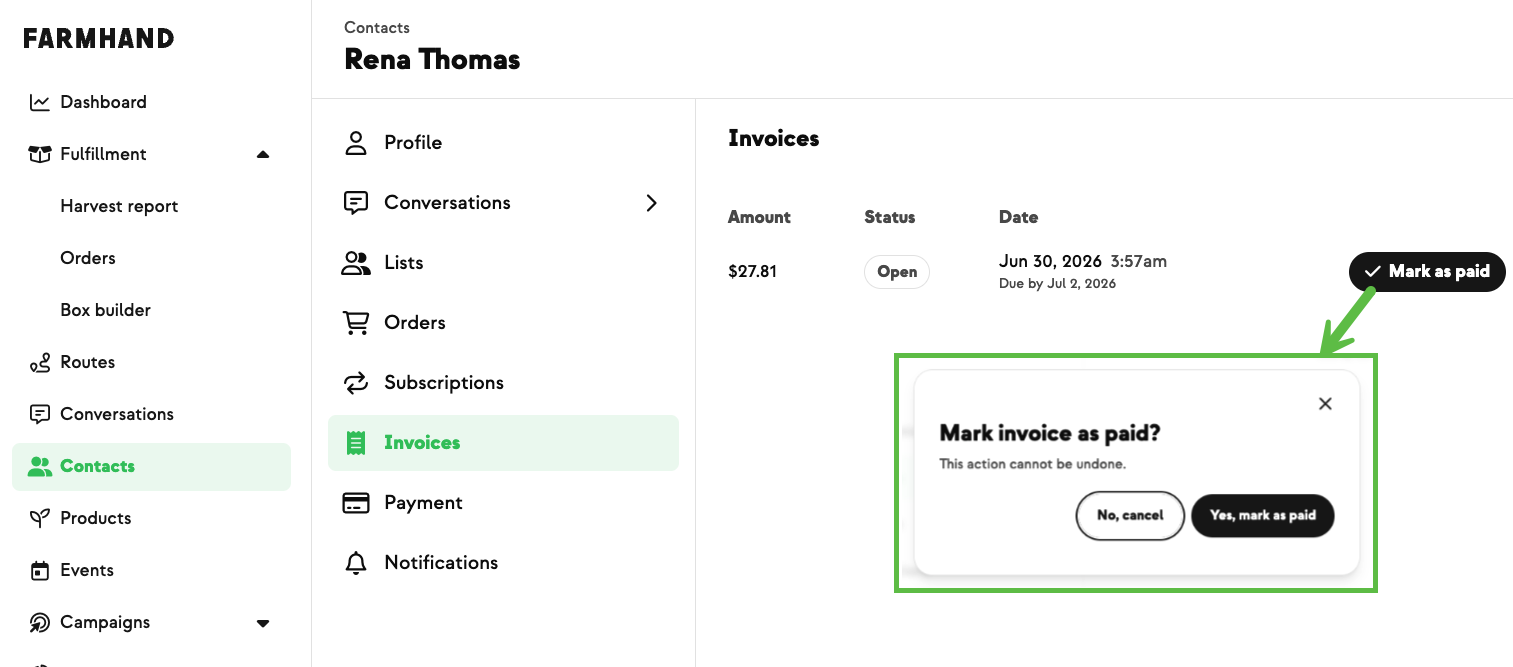
Task: Click the Lists people icon
Action: (x=356, y=263)
